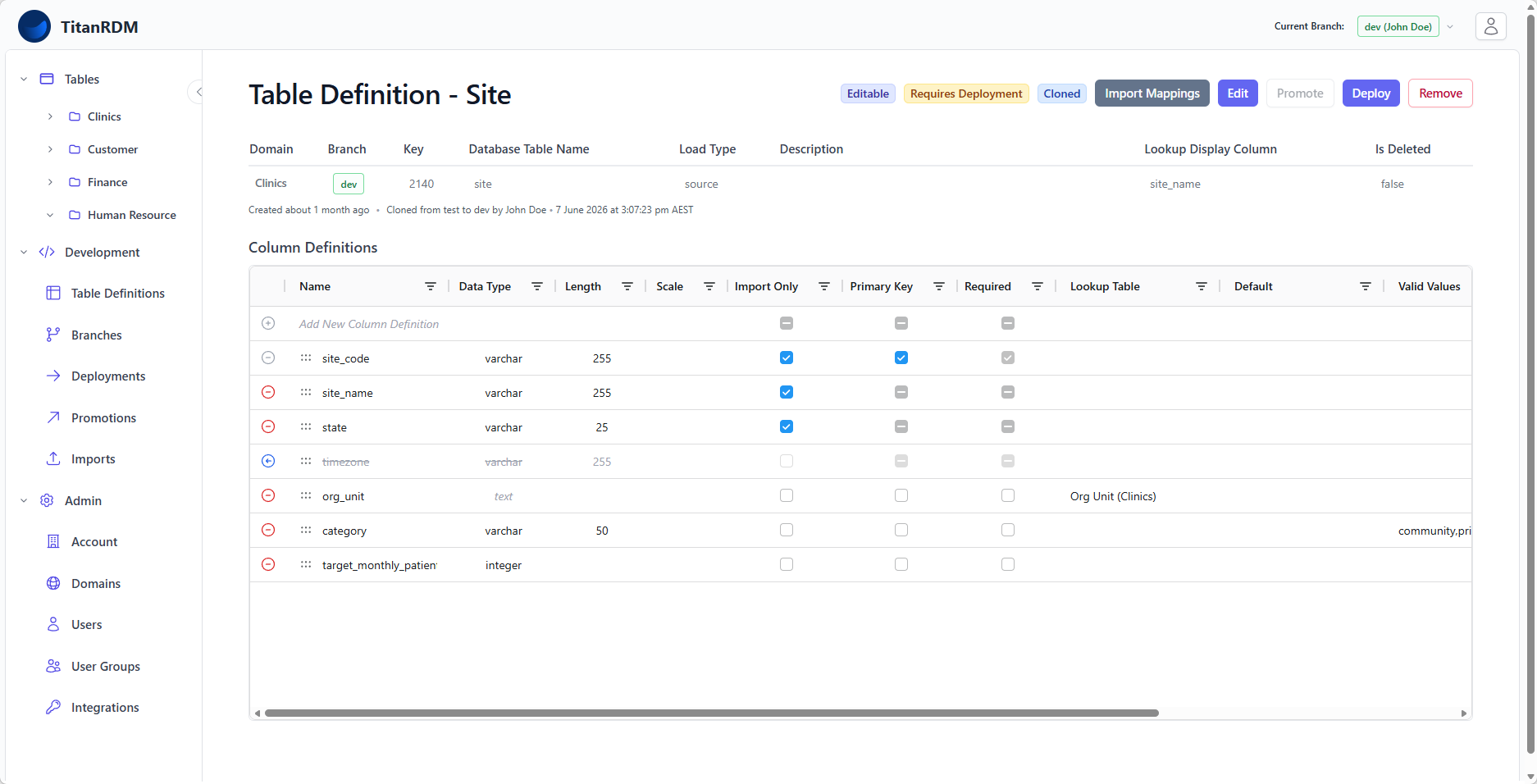Click the Add New Column Definition field
Image resolution: width=1537 pixels, height=784 pixels.
click(x=369, y=324)
